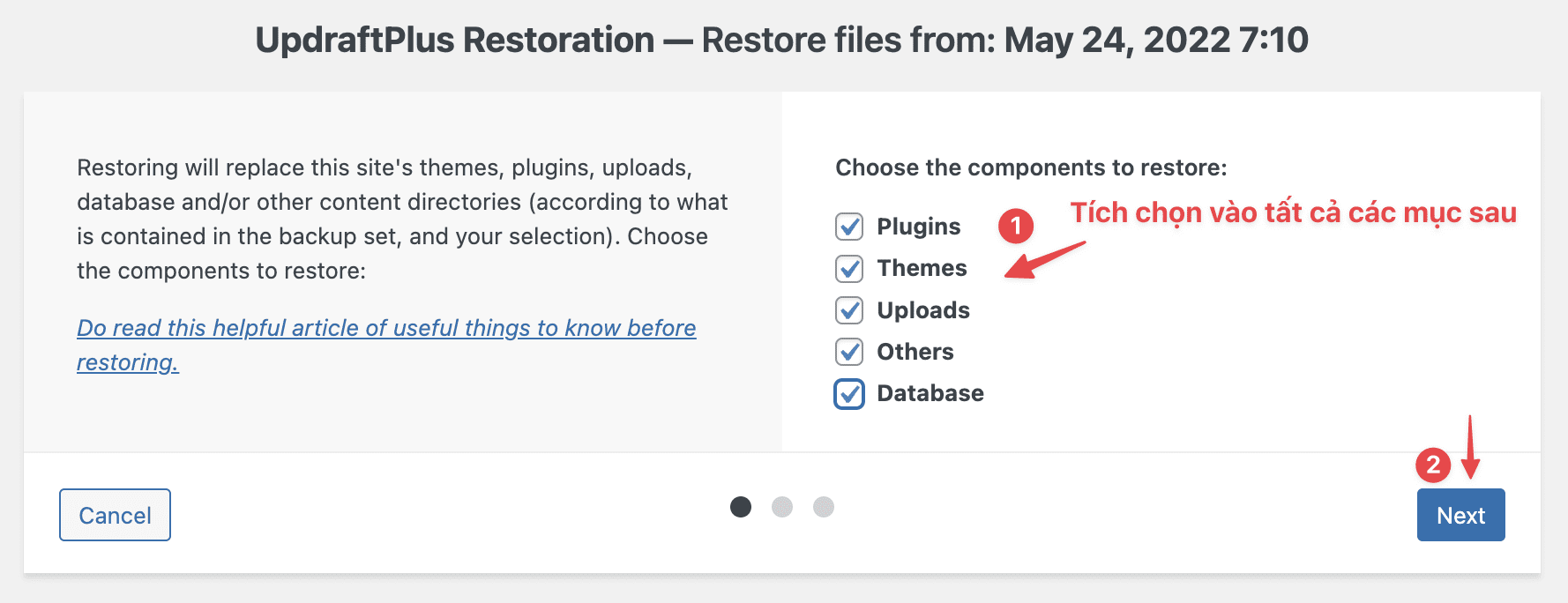Click the 'Choose the components to restore' label
Image resolution: width=1568 pixels, height=603 pixels.
pyautogui.click(x=1031, y=167)
